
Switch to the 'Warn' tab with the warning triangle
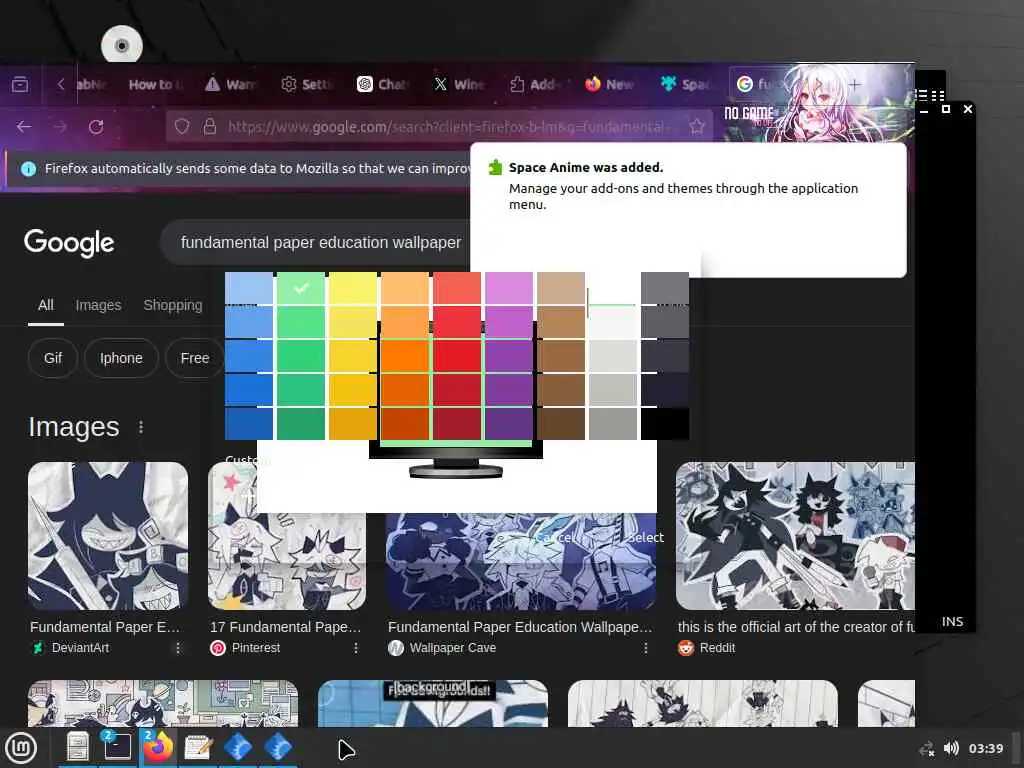[232, 84]
